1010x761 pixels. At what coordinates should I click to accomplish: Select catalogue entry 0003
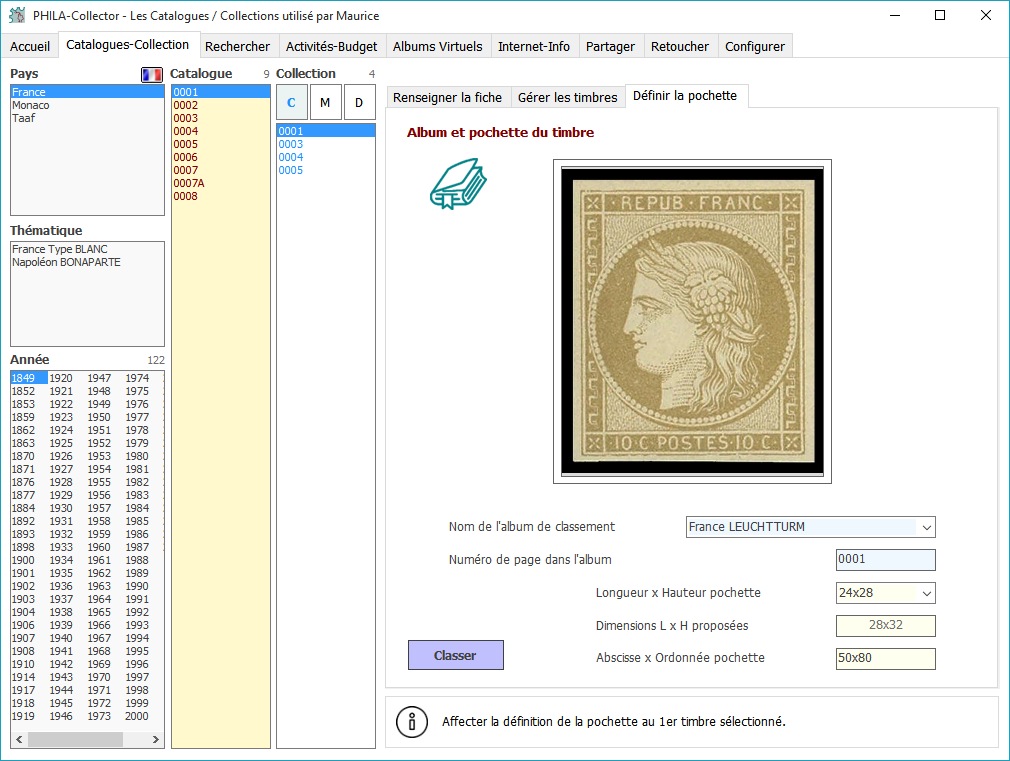pyautogui.click(x=220, y=118)
